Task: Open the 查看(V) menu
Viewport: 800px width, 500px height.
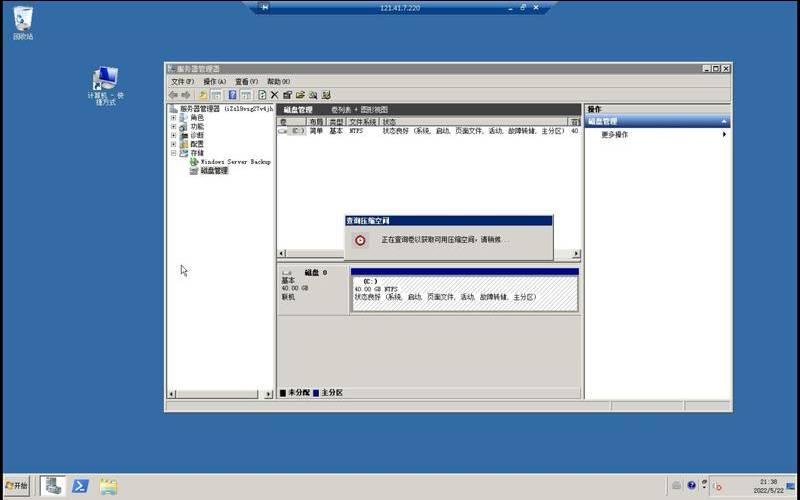Action: tap(246, 81)
